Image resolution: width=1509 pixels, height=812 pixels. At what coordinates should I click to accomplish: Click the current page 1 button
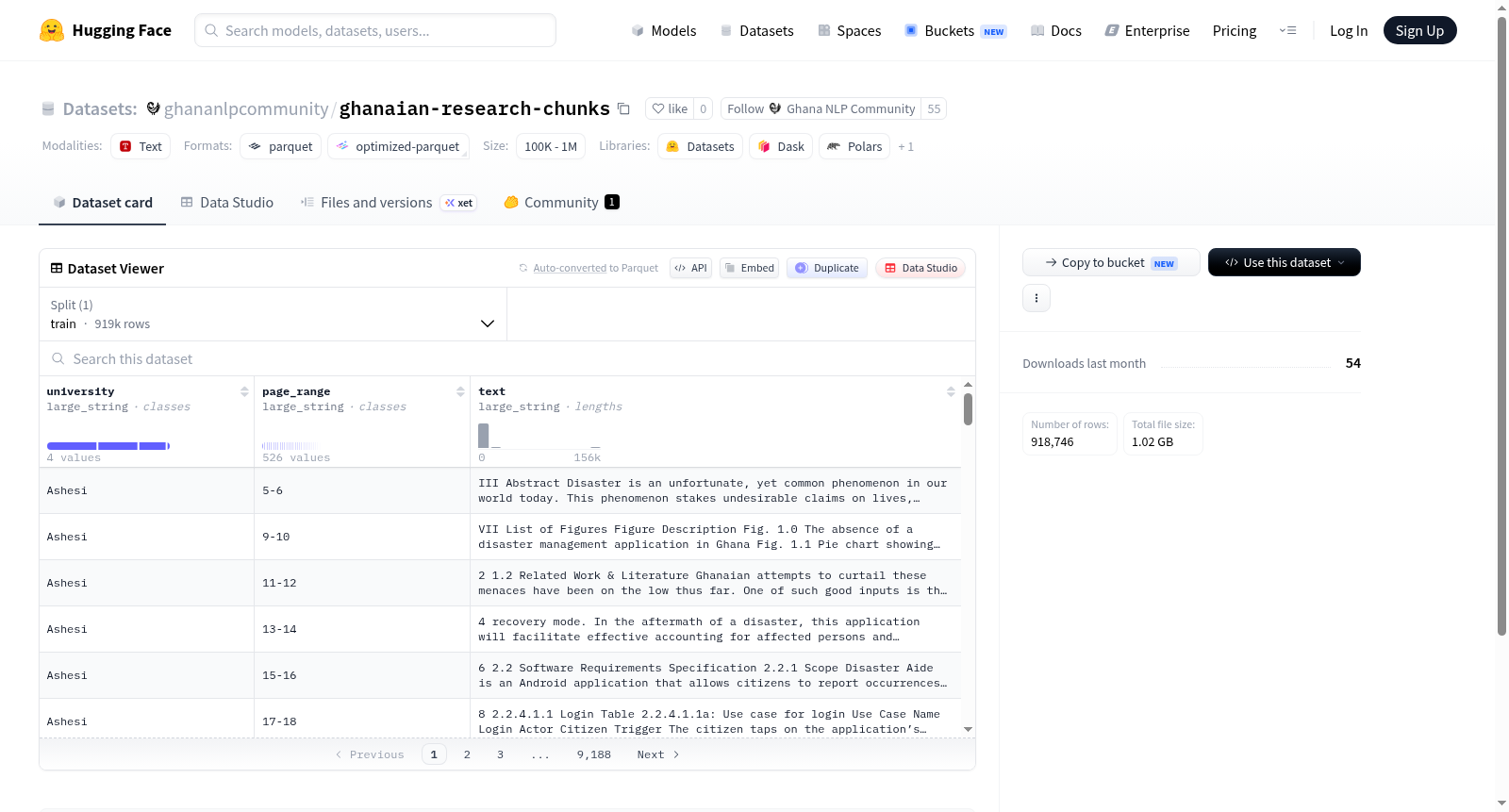[x=434, y=754]
